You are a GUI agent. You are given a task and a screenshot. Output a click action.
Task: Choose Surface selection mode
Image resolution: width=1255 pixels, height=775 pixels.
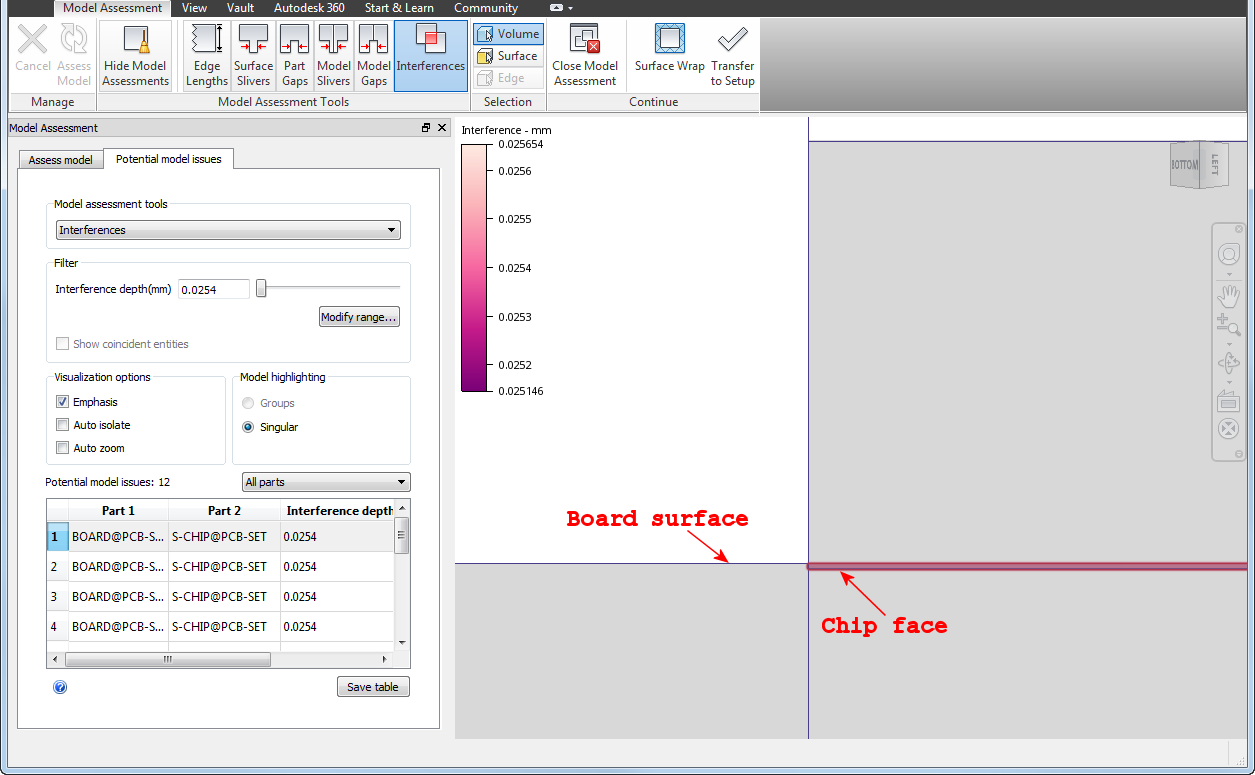(x=509, y=56)
